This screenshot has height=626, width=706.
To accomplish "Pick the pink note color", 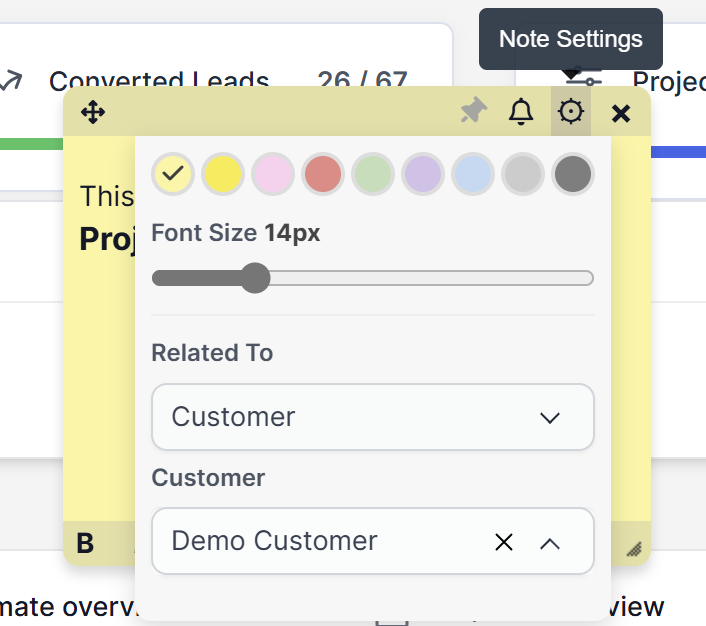I will click(x=273, y=174).
